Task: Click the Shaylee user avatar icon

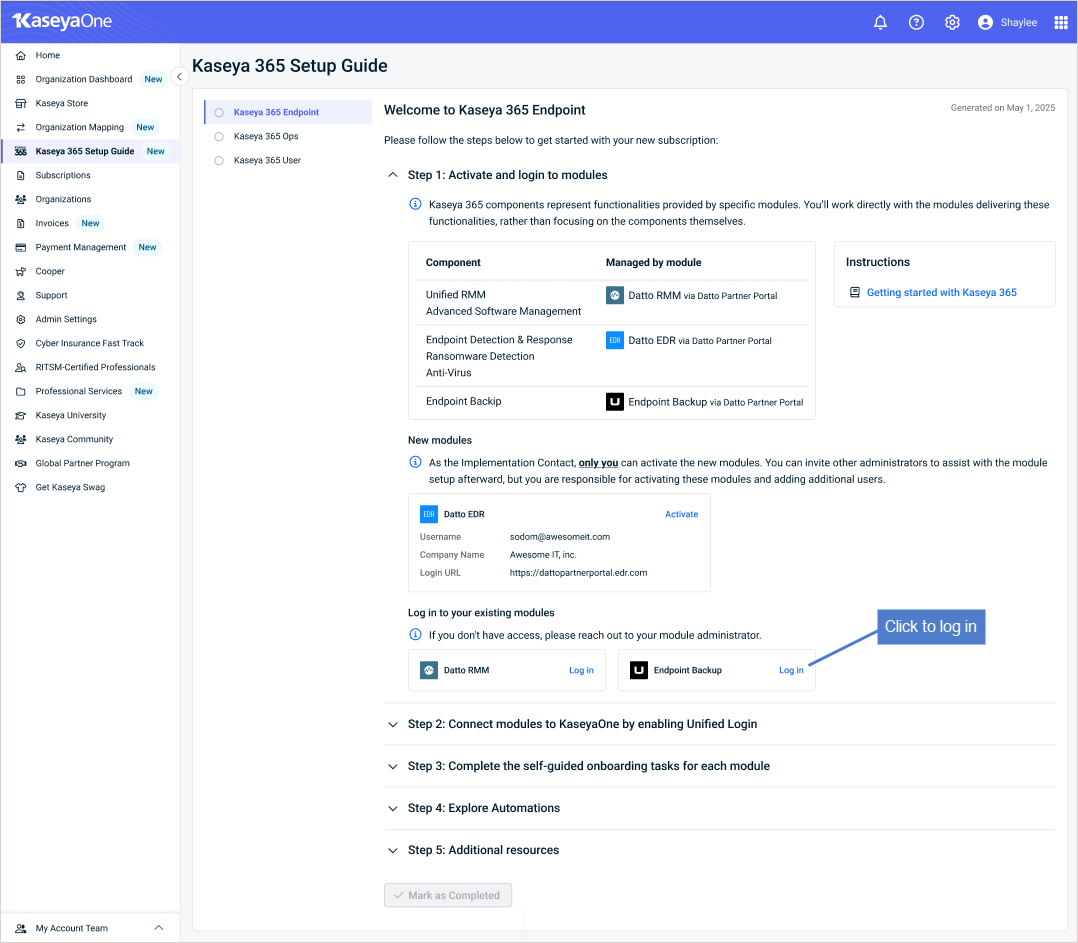Action: [x=985, y=23]
